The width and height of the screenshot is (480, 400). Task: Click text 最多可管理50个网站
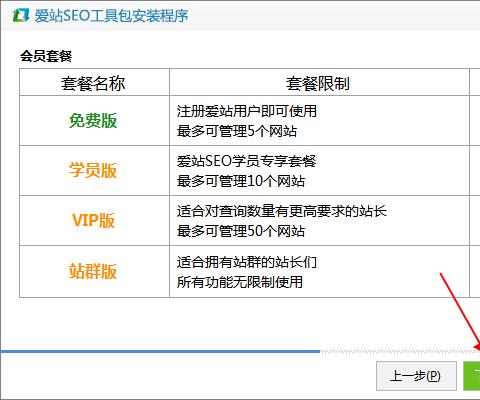coord(241,231)
